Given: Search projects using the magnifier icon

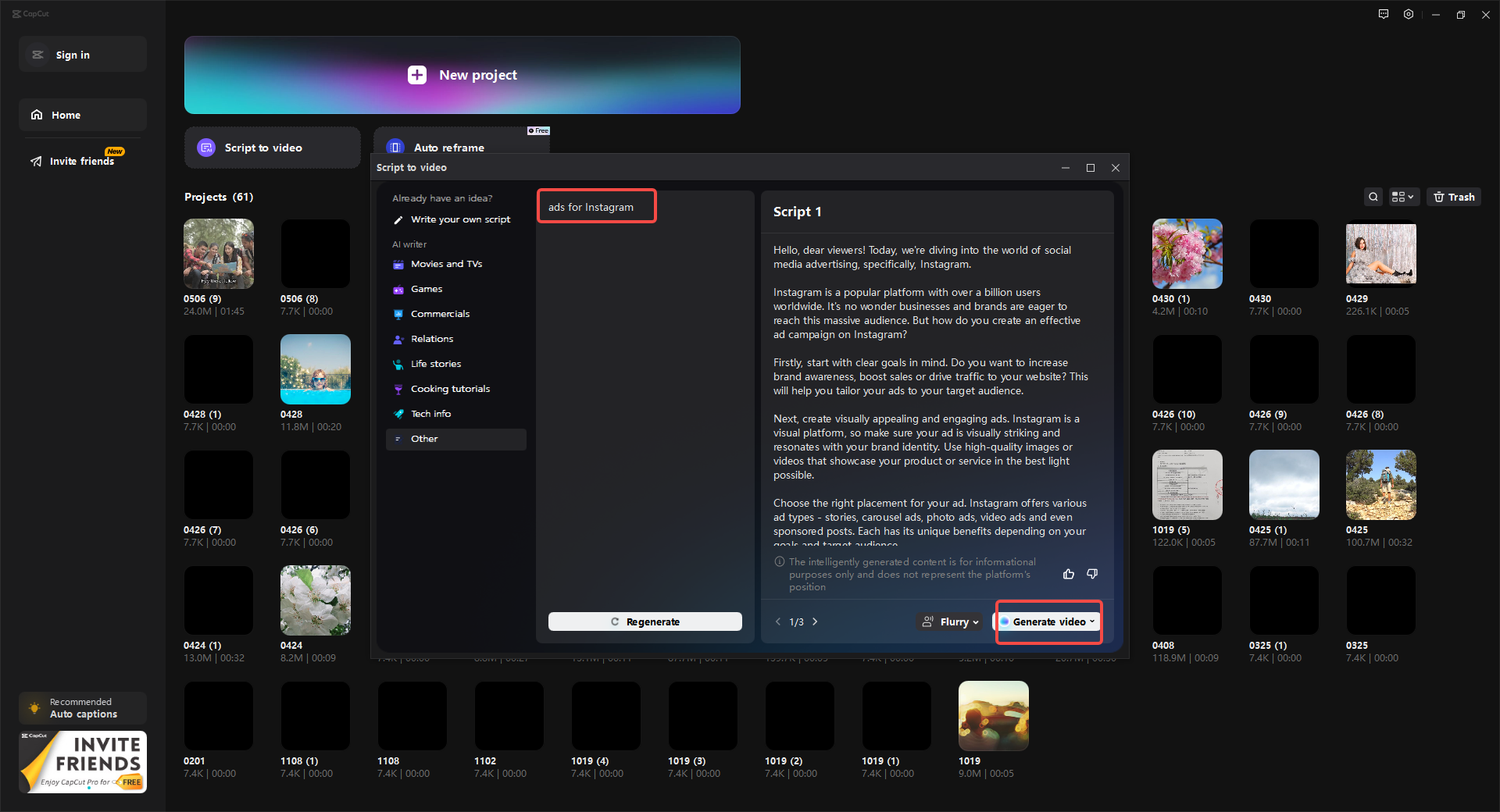Looking at the screenshot, I should [x=1373, y=197].
